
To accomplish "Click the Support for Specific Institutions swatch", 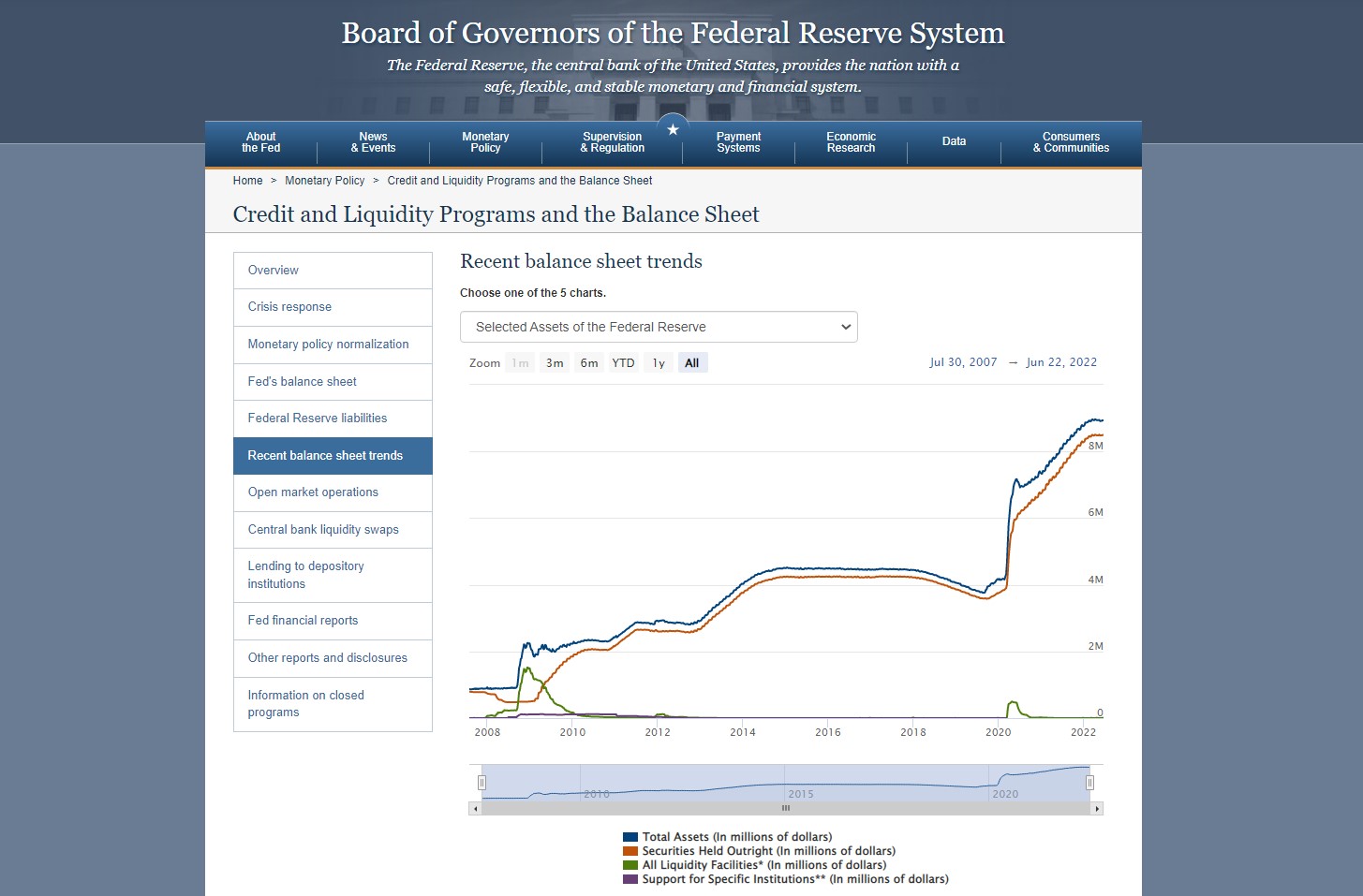I will [x=630, y=879].
